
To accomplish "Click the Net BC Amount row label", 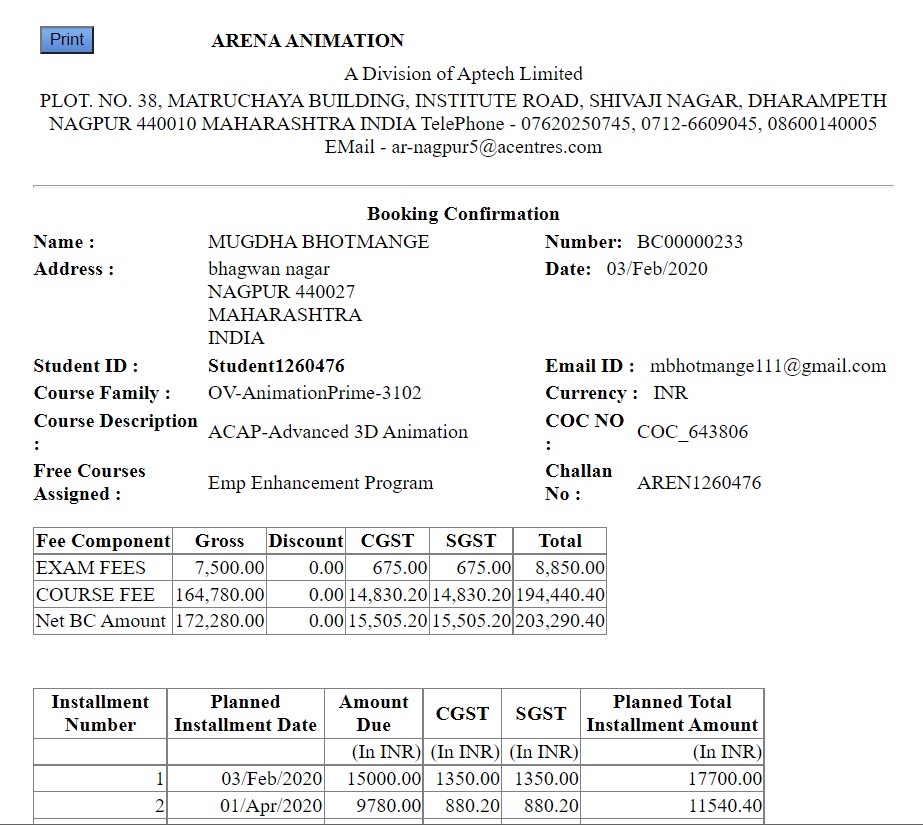I will pos(101,621).
